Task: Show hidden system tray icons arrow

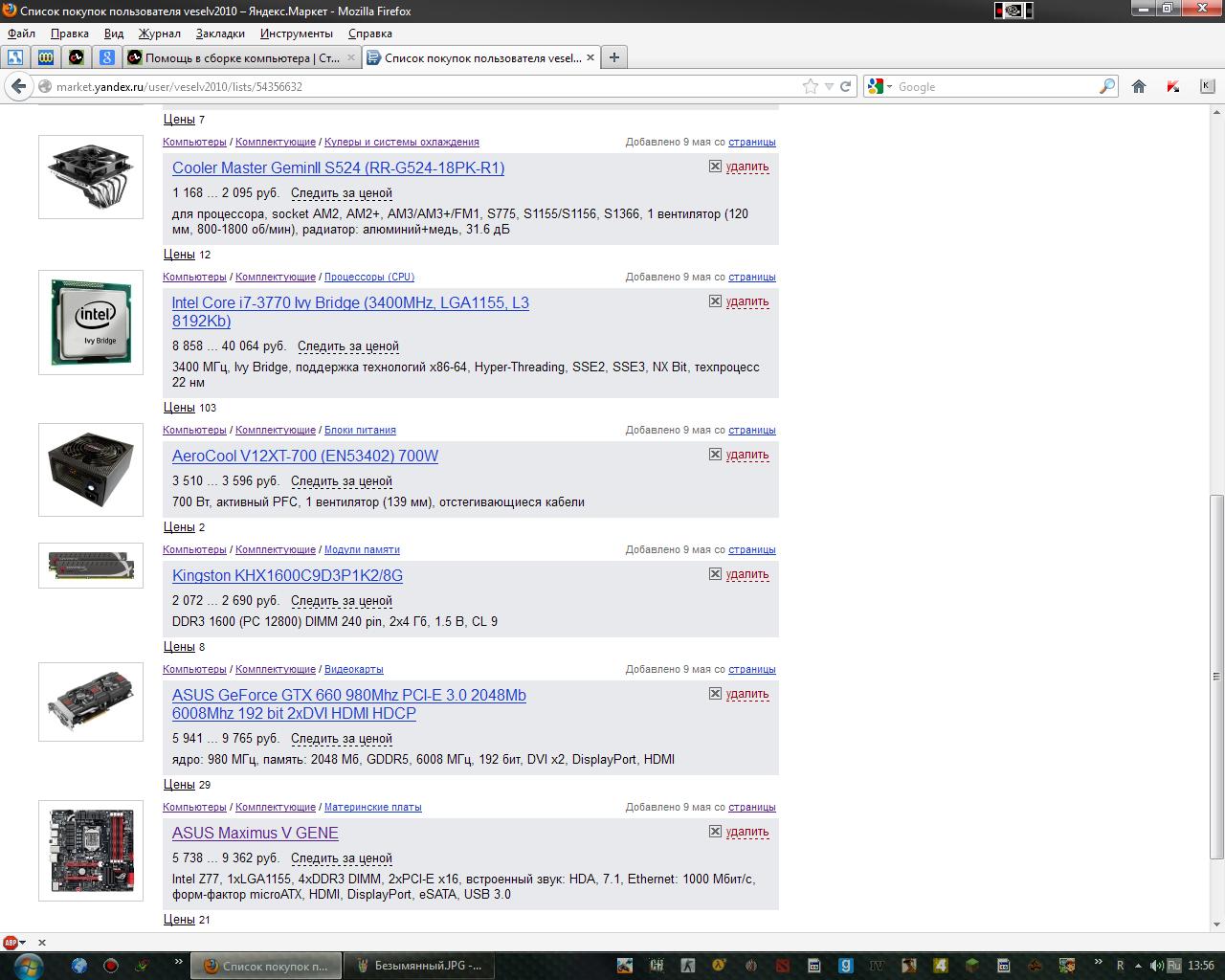Action: [x=1138, y=966]
